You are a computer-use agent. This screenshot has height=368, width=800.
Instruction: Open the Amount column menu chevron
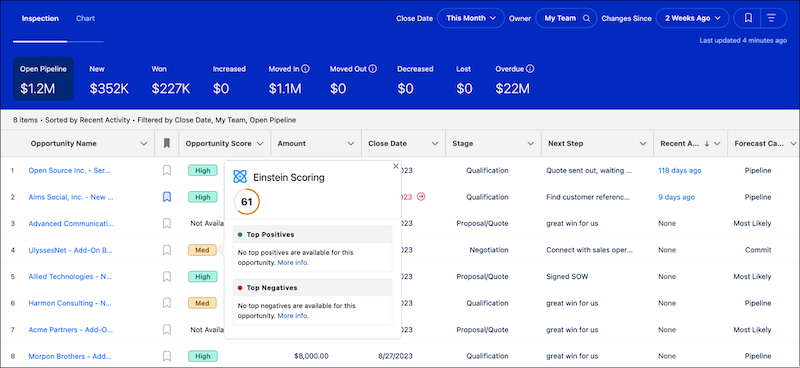(351, 144)
